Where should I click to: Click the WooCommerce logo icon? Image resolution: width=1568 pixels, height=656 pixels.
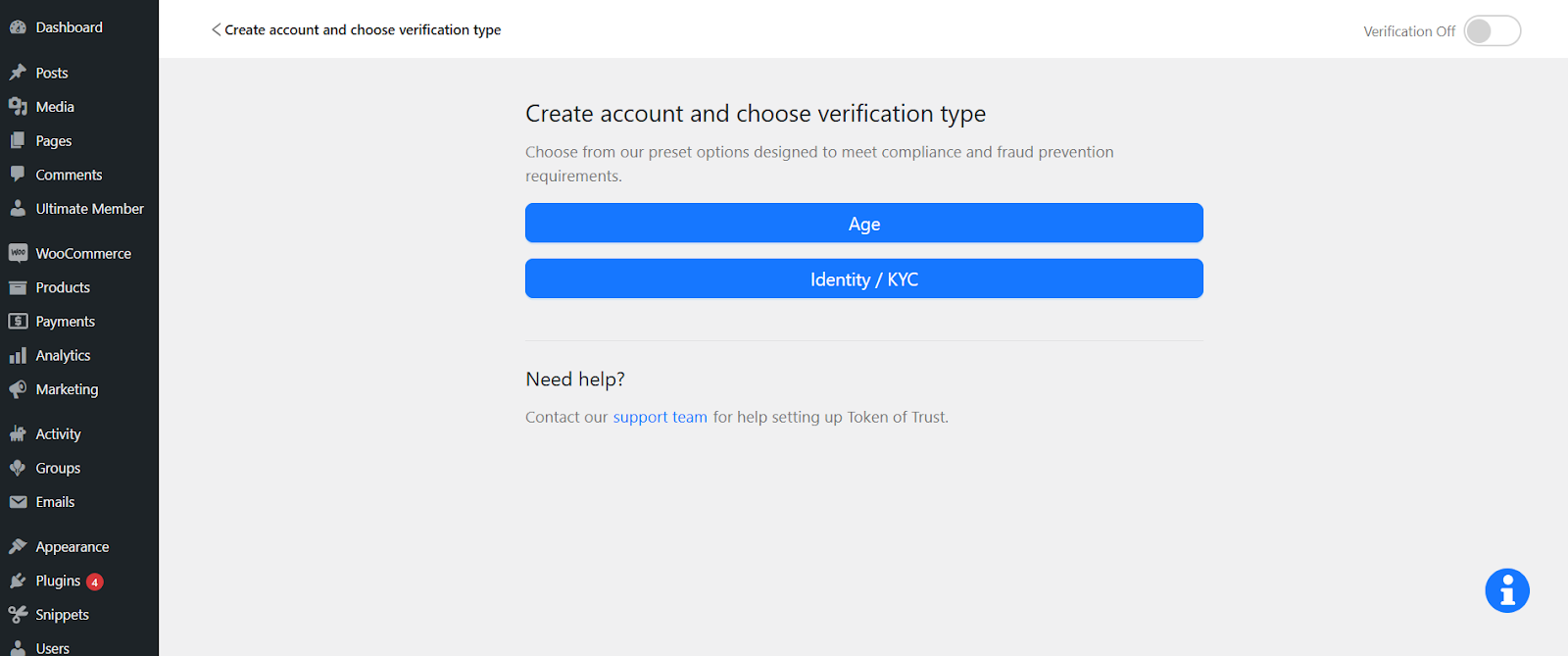click(x=18, y=253)
